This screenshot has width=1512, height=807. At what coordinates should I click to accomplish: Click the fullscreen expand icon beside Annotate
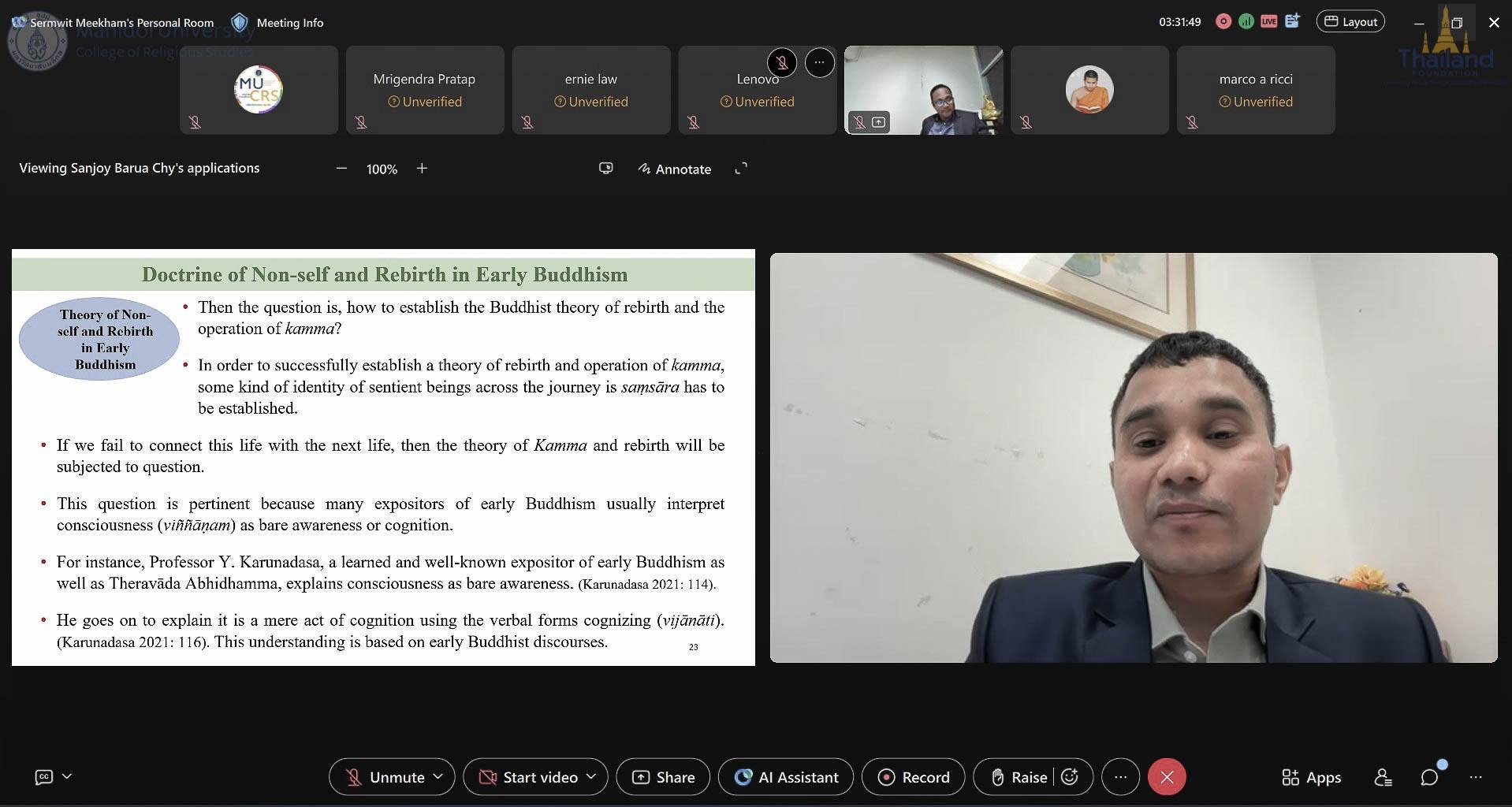(741, 169)
